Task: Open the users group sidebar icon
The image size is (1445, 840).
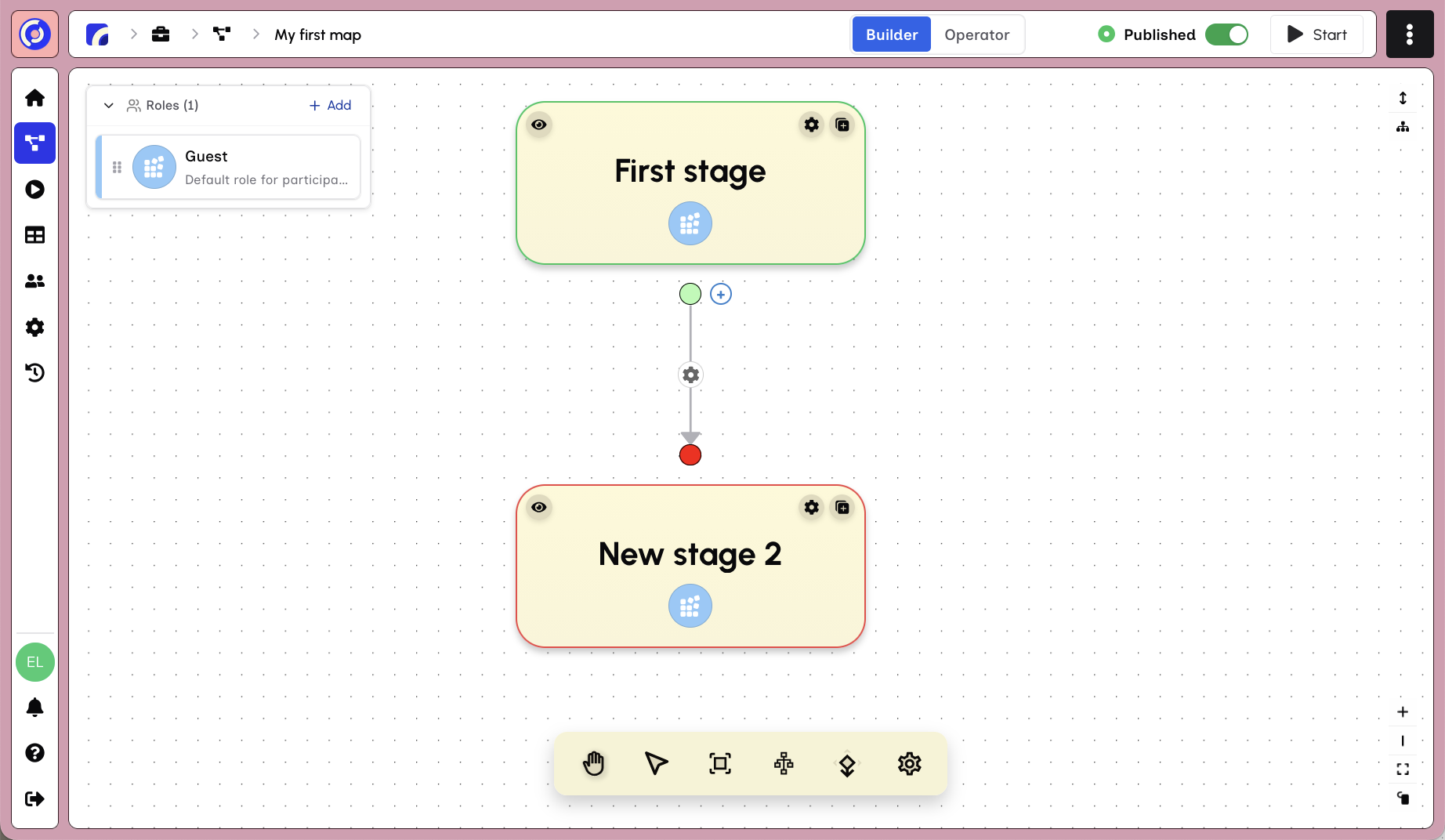Action: [34, 281]
